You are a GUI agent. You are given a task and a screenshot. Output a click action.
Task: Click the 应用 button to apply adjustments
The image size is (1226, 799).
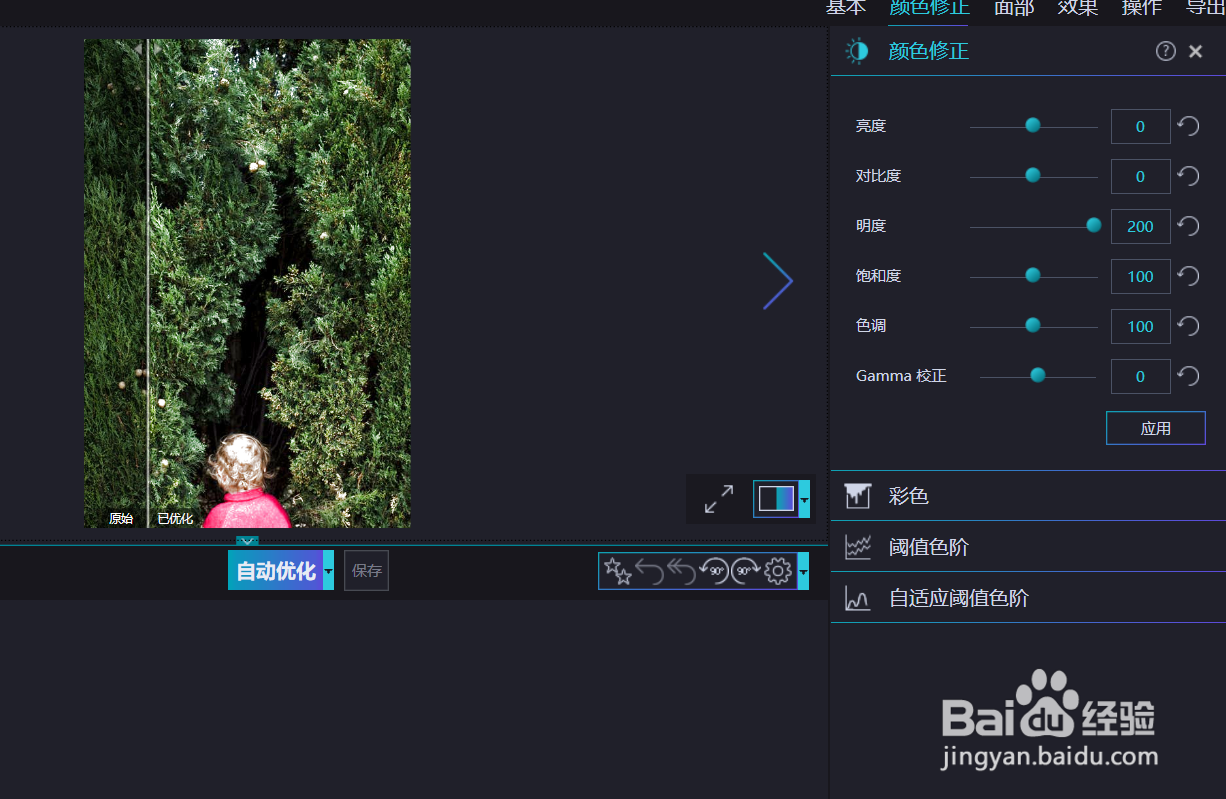tap(1155, 427)
